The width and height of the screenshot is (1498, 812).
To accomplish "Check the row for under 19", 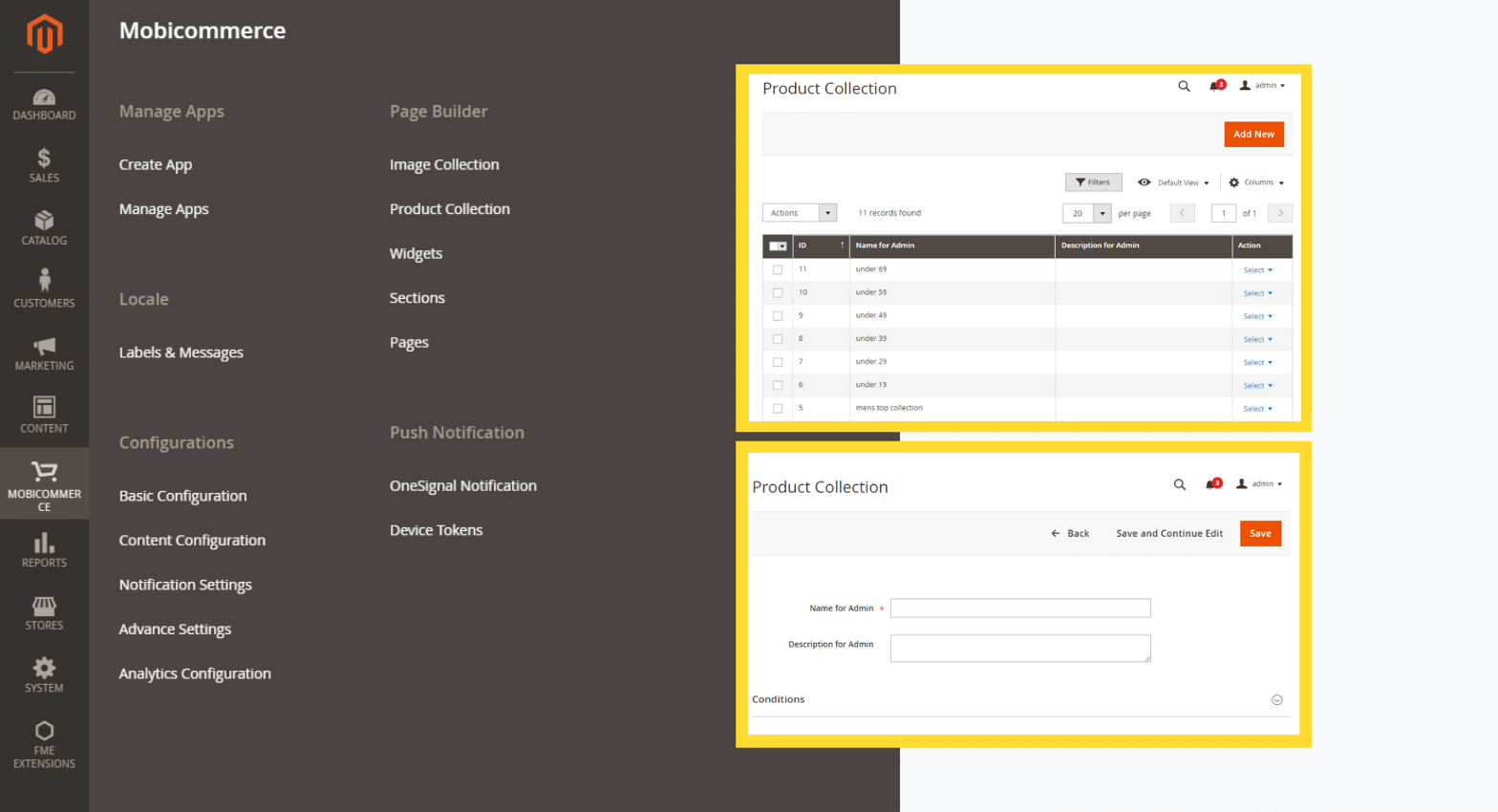I will pos(778,385).
